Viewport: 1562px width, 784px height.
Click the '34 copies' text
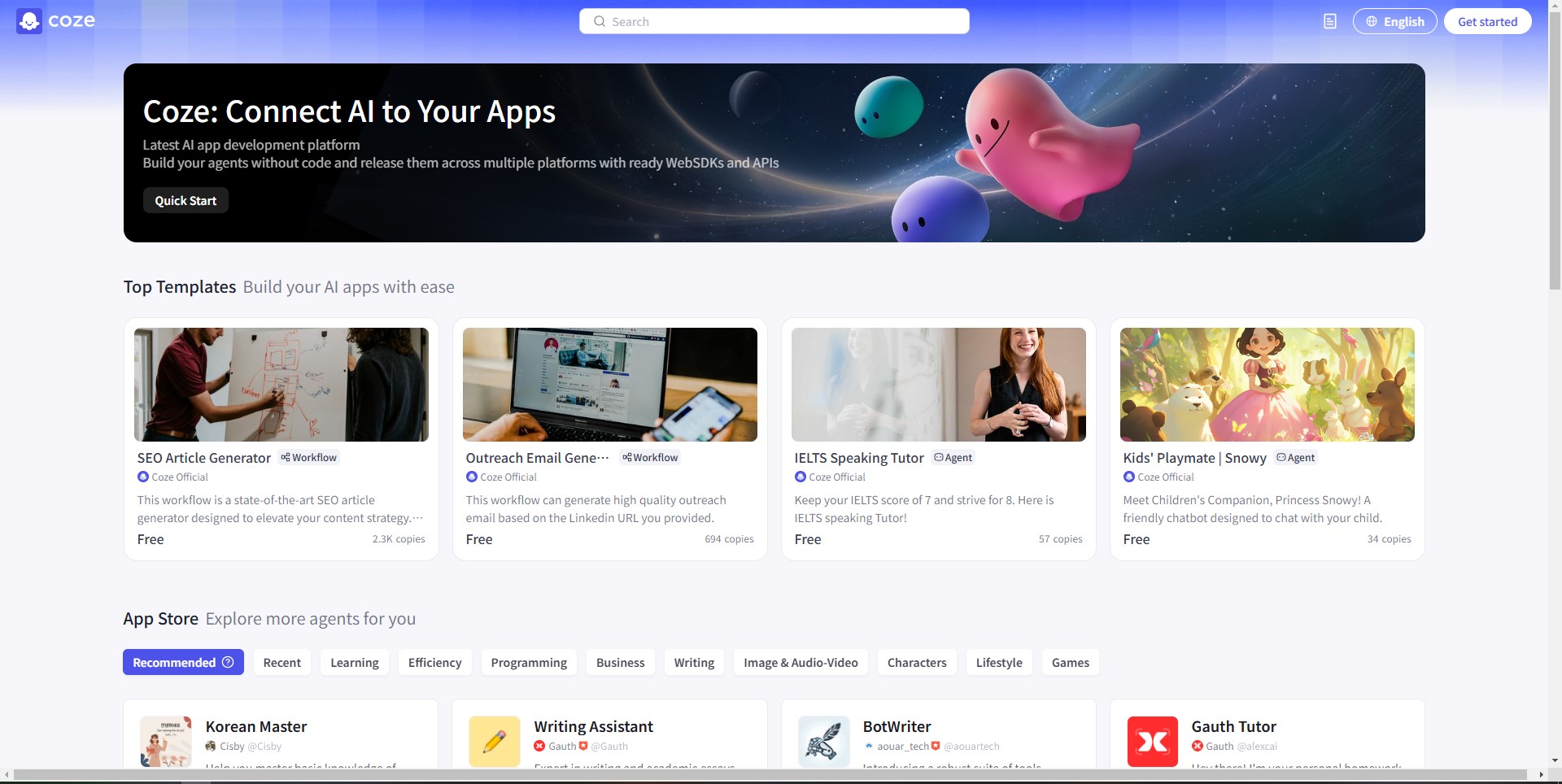[x=1389, y=539]
